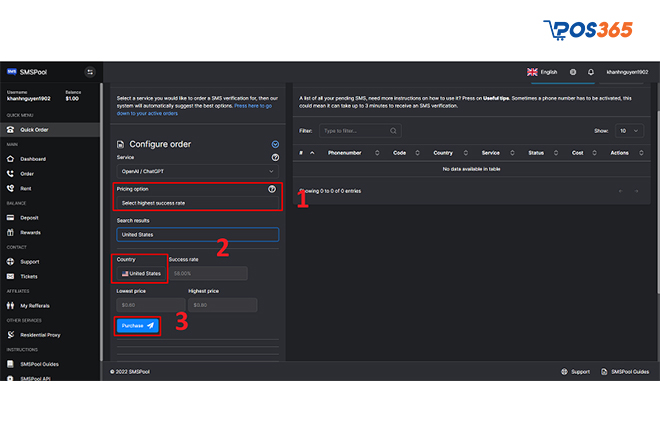Expand the OpenAI / ChatGPT service dropdown

coord(196,171)
